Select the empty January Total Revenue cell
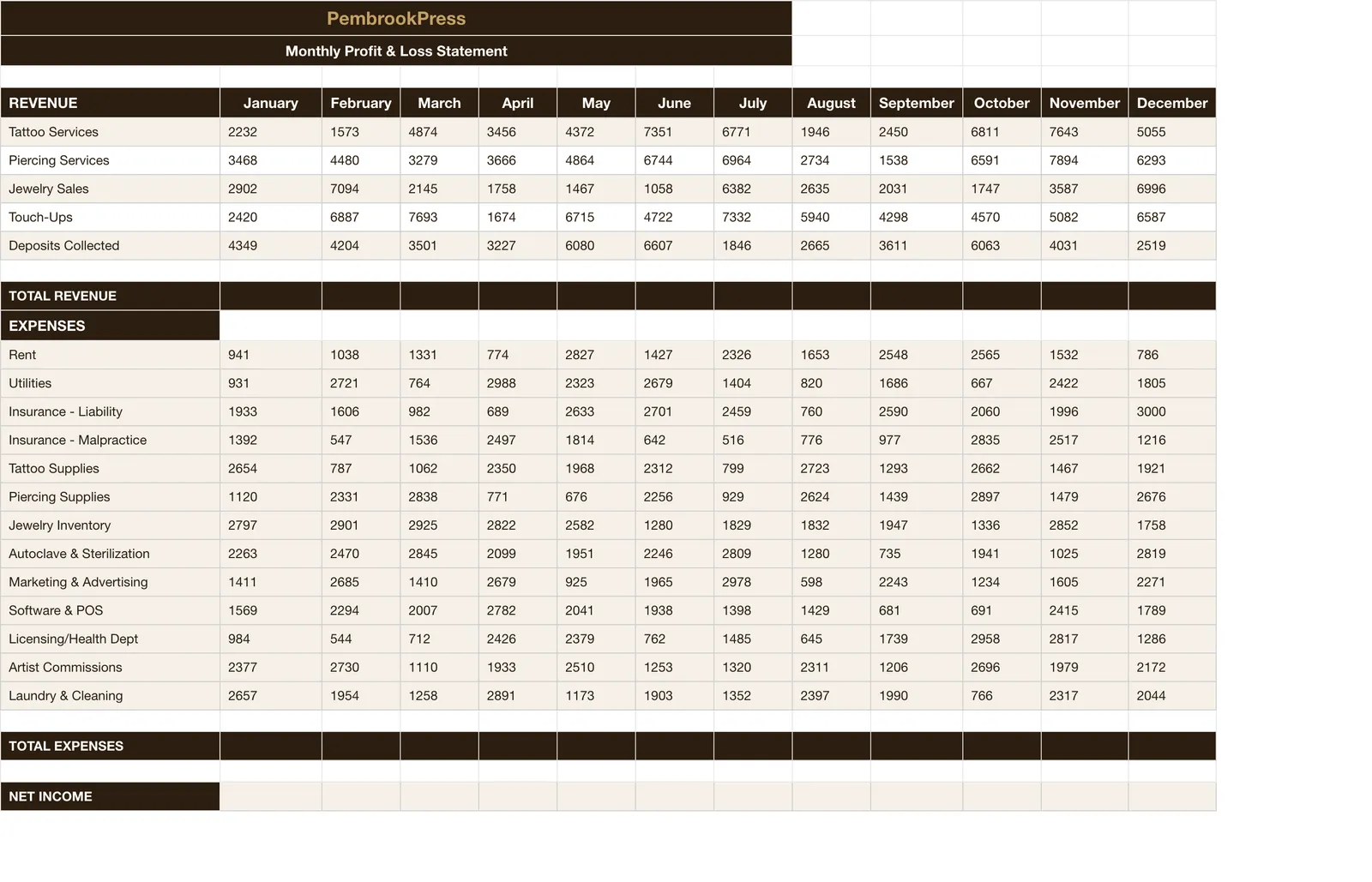 (271, 296)
